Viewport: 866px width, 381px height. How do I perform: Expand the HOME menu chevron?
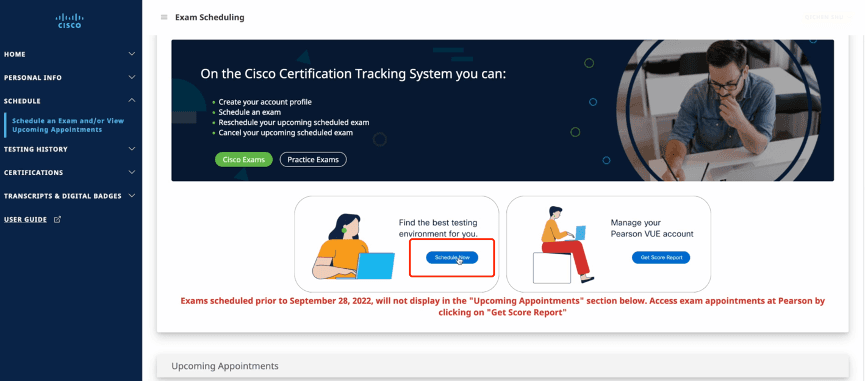coord(131,54)
